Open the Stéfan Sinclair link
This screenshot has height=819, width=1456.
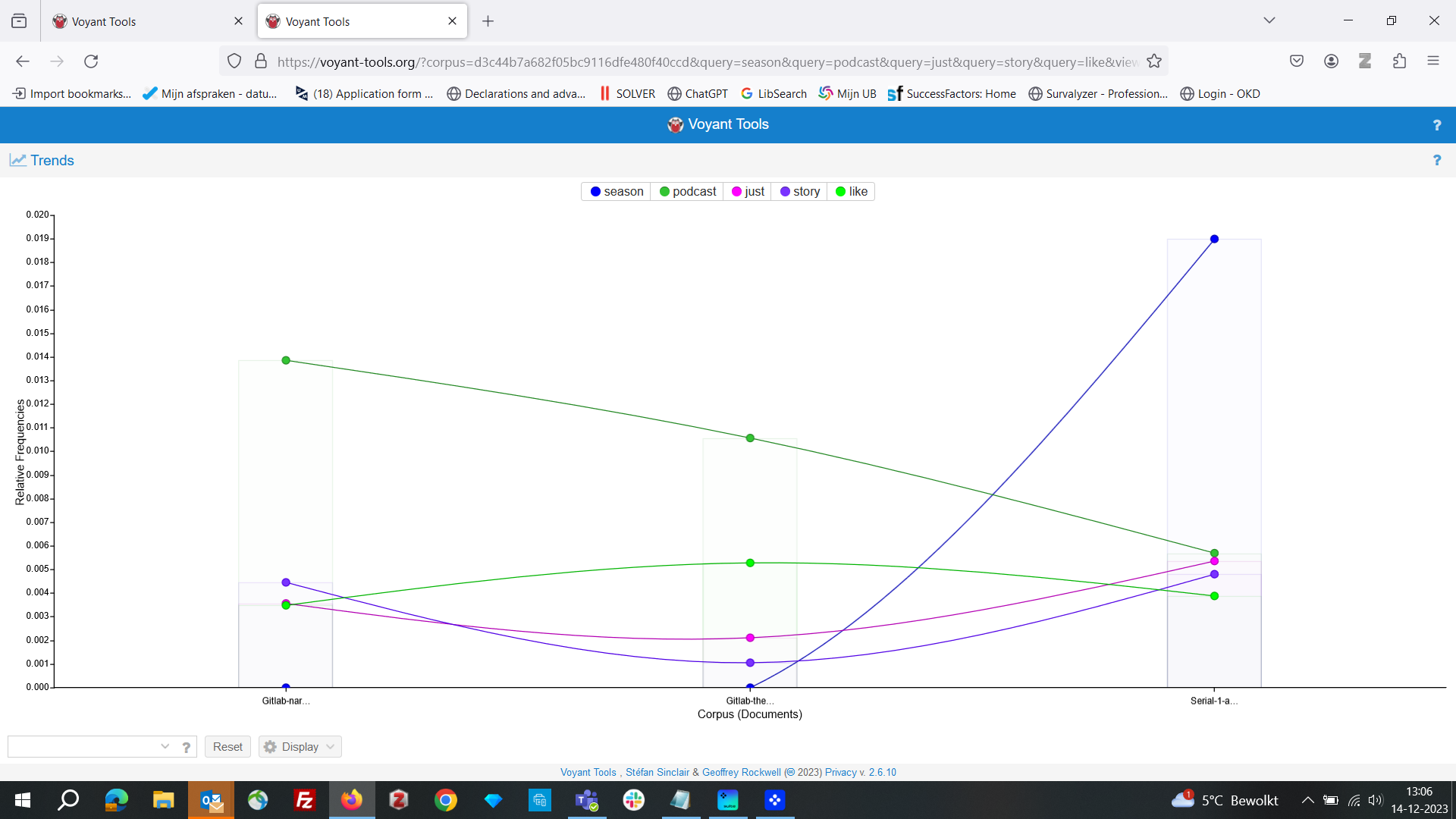(657, 773)
